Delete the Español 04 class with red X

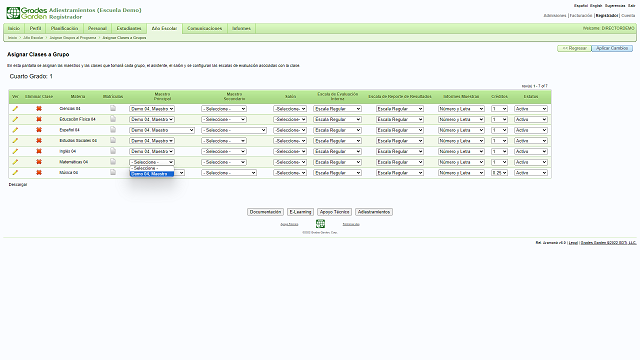point(39,130)
